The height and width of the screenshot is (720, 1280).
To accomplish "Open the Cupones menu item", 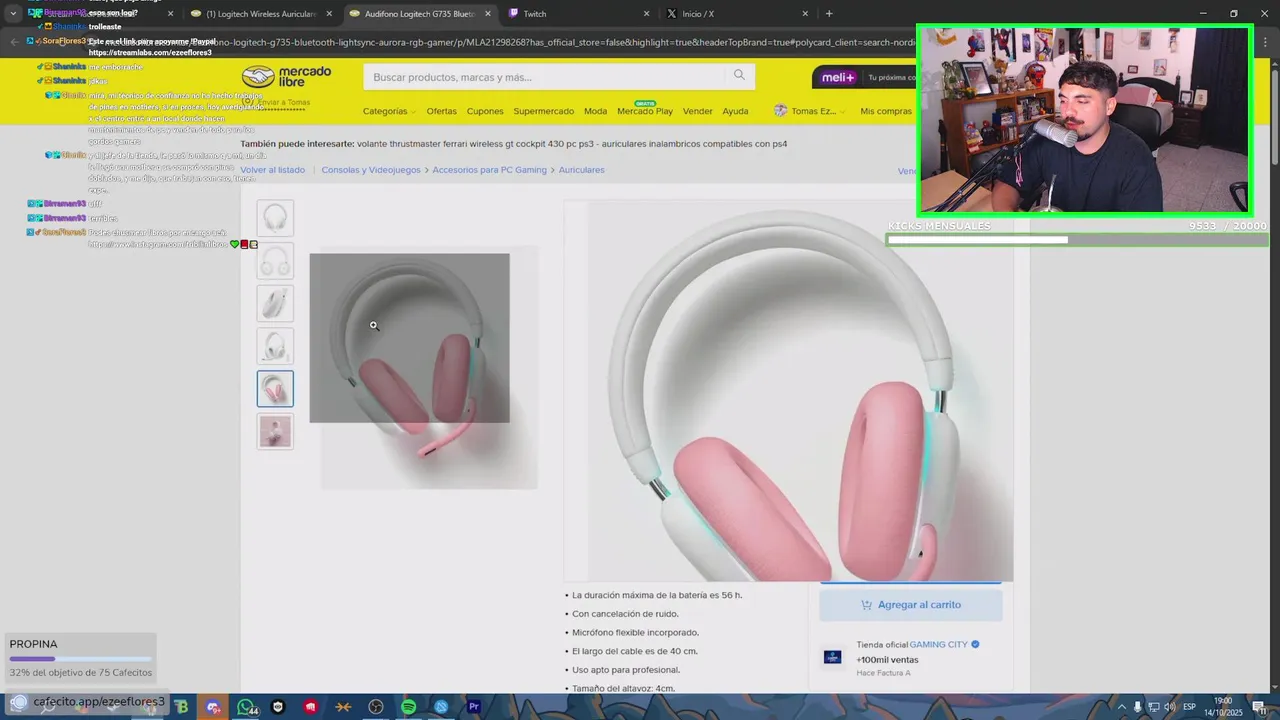I will coord(485,111).
